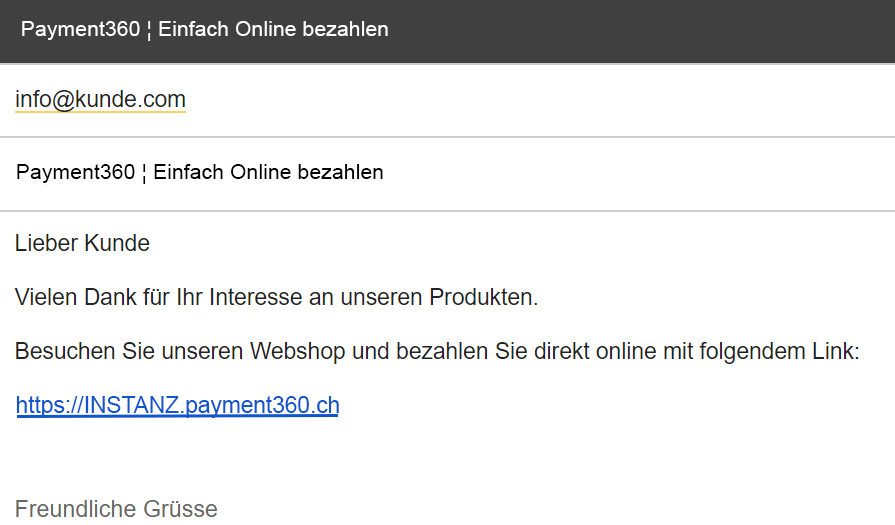Open the https://INSTANZ.payment360.ch link
Screen dimensions: 895x525
point(177,405)
